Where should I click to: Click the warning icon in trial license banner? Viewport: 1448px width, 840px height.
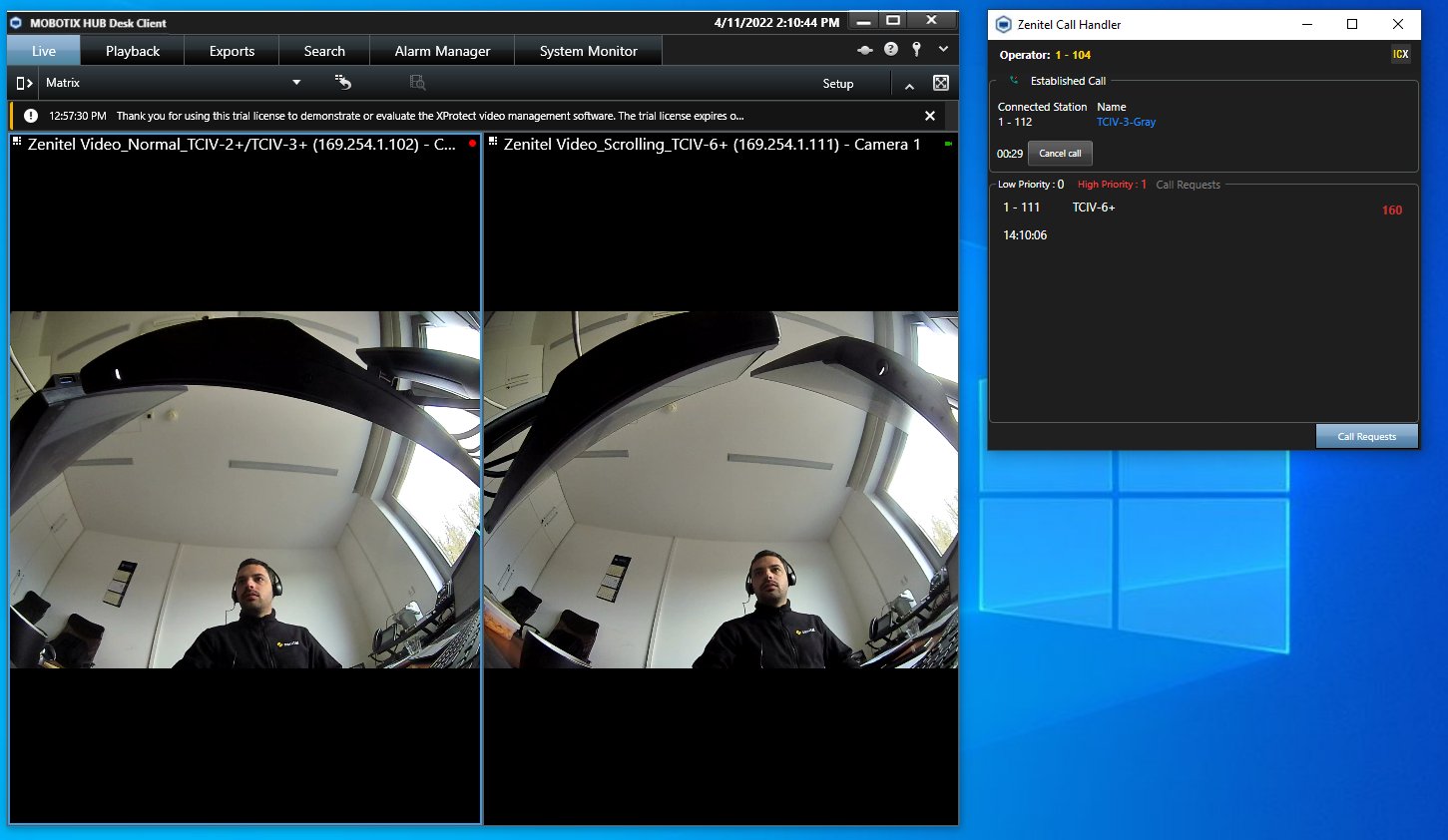(x=31, y=116)
